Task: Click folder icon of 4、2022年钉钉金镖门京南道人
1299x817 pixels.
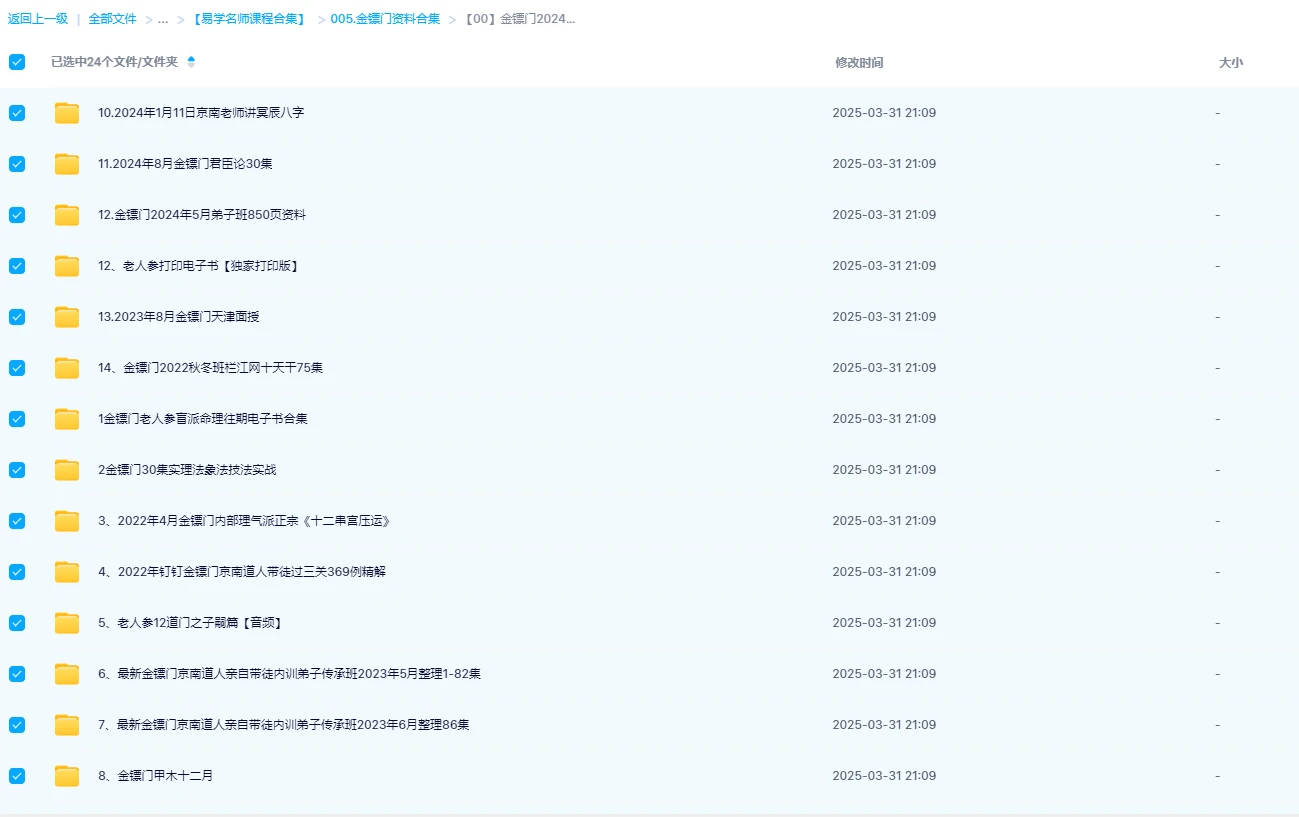Action: [x=67, y=572]
